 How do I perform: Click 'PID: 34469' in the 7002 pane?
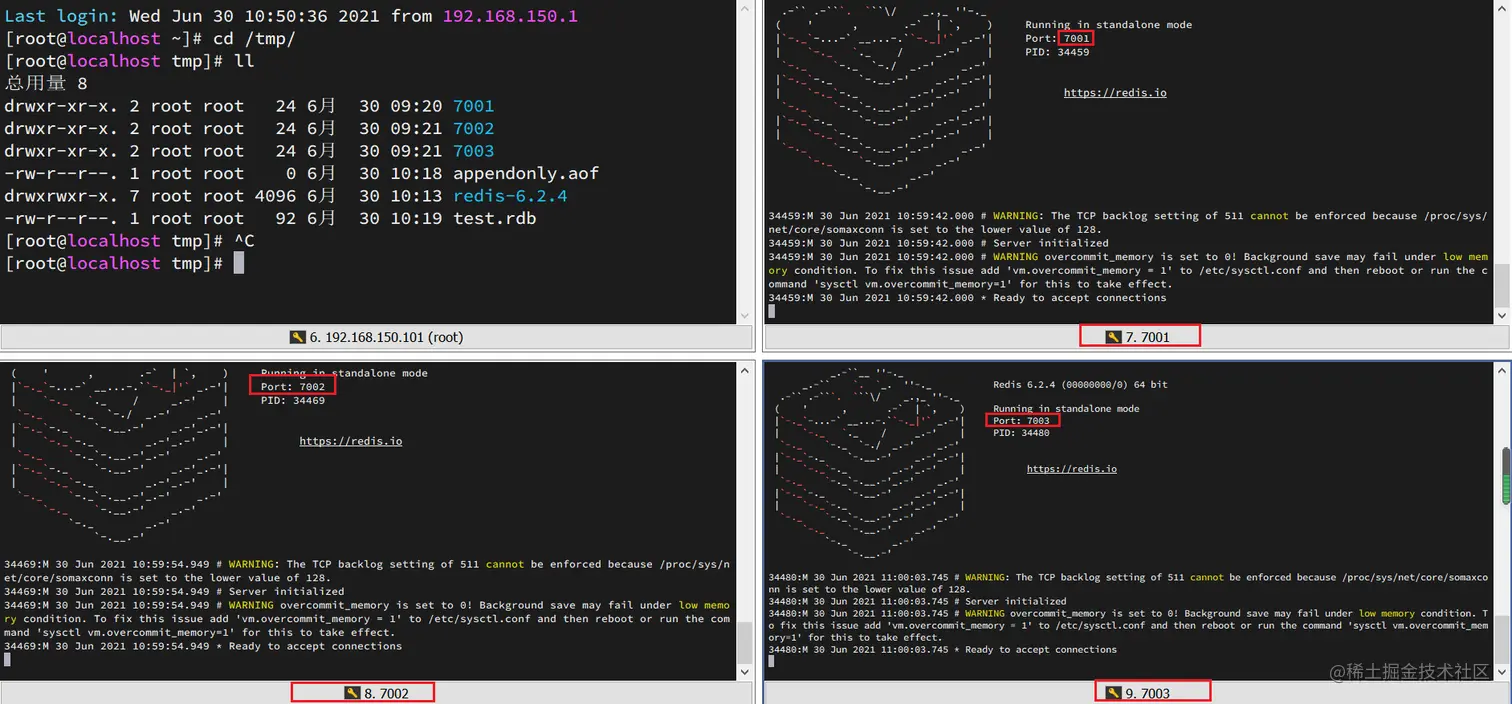[293, 400]
